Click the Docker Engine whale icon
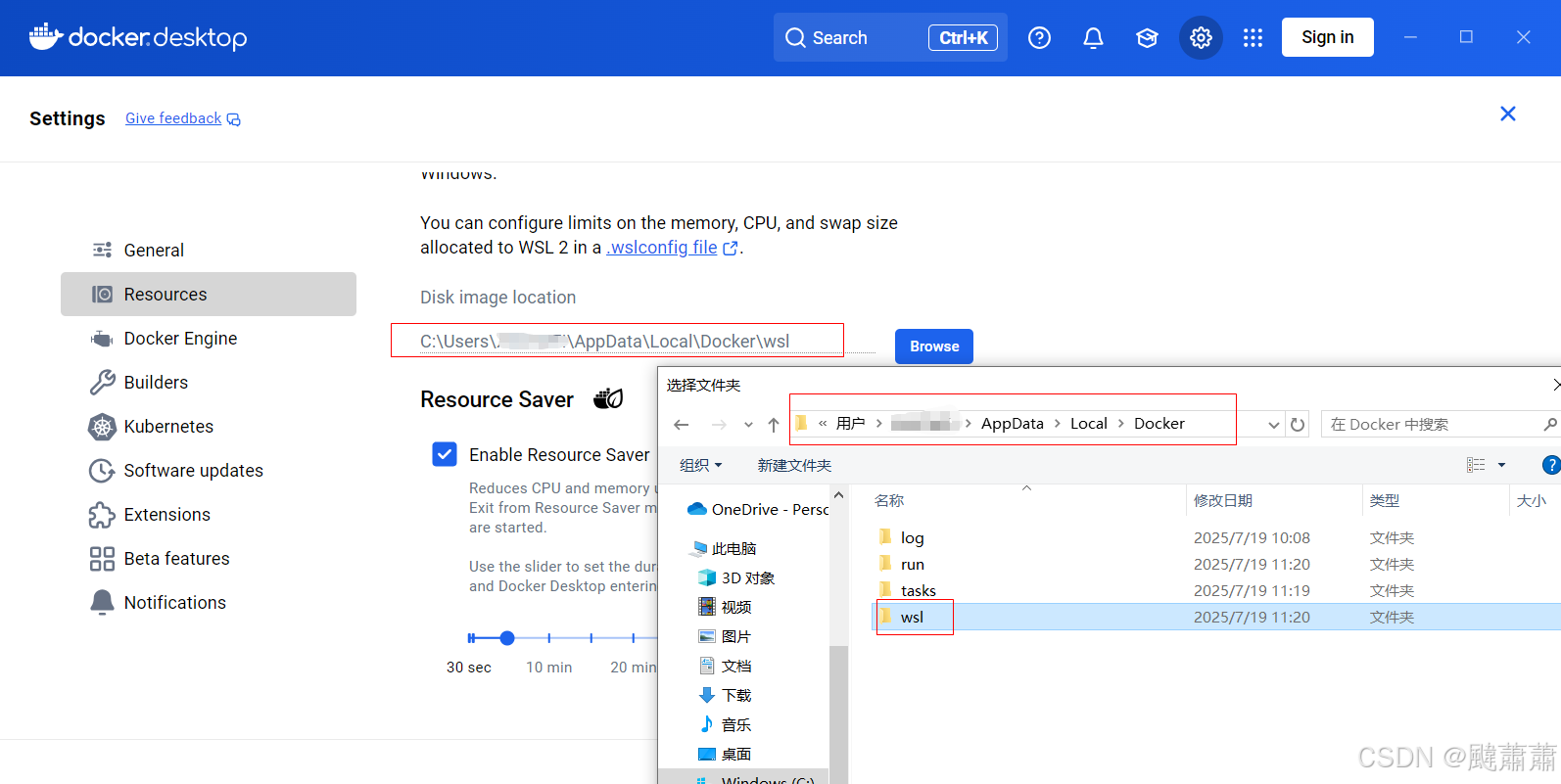Image resolution: width=1561 pixels, height=784 pixels. coord(102,339)
